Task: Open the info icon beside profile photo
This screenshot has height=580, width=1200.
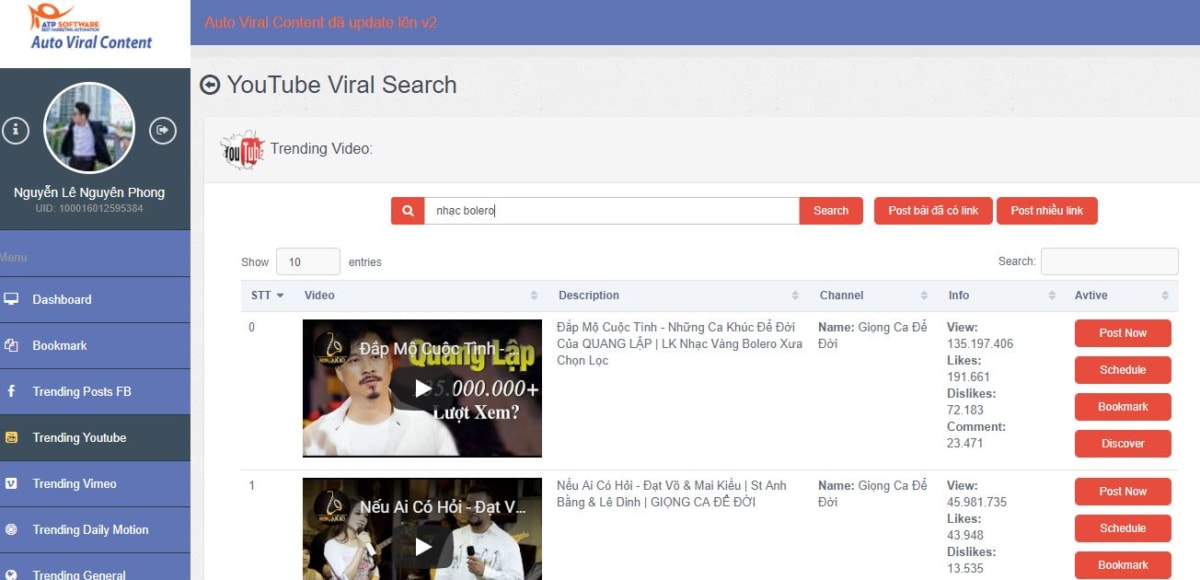Action: tap(15, 130)
